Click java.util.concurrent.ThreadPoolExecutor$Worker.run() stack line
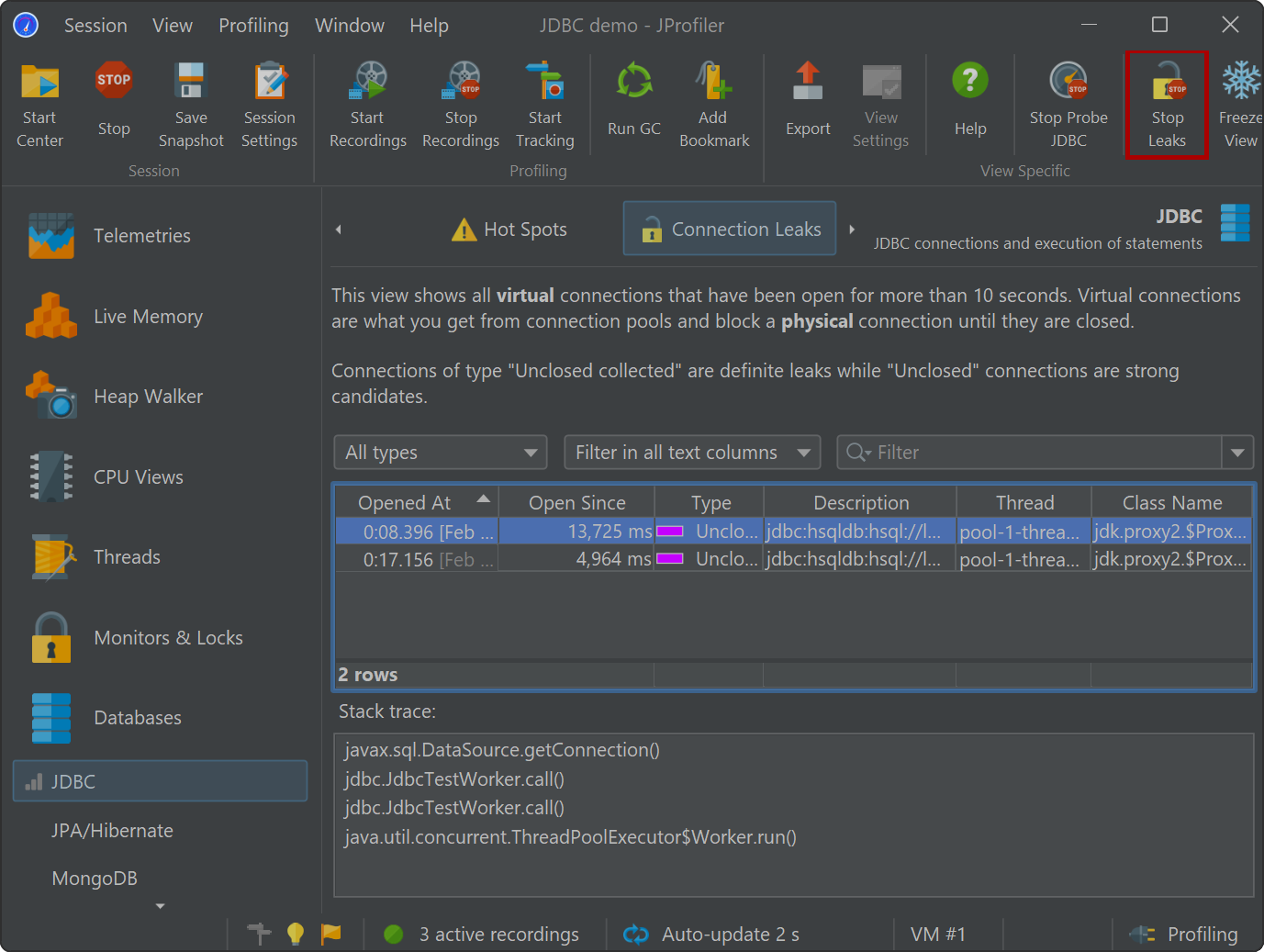1264x952 pixels. click(570, 837)
